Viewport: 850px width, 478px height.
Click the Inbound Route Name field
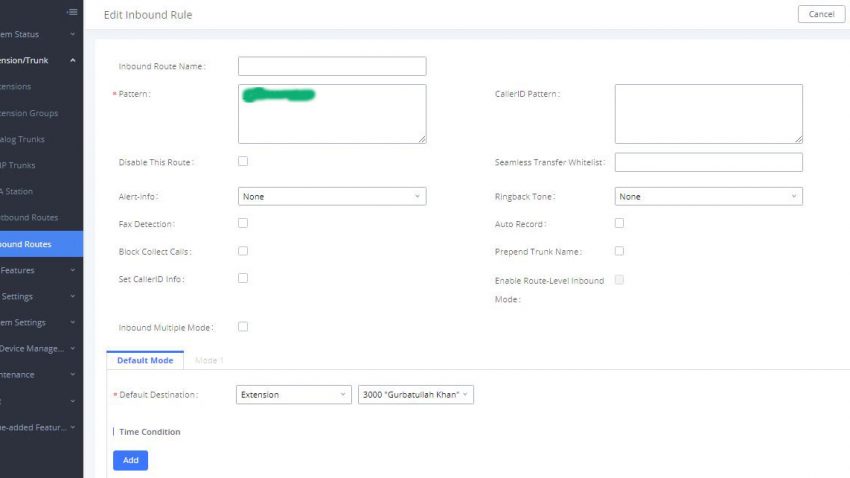pyautogui.click(x=332, y=66)
